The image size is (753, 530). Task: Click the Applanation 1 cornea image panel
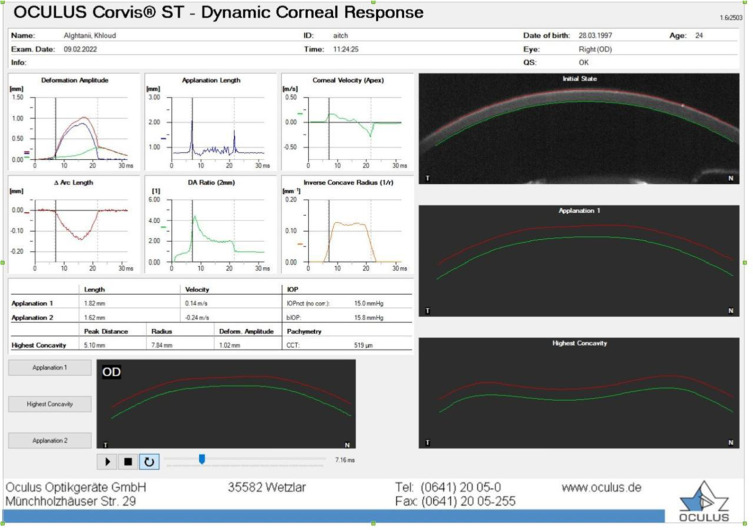[x=579, y=261]
